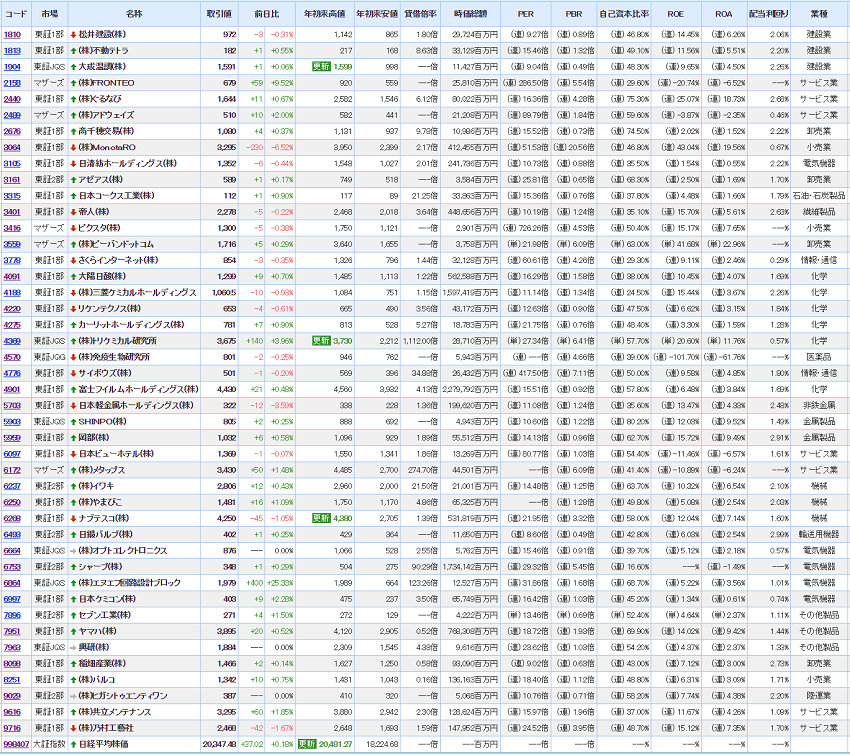The height and width of the screenshot is (755, 850).
Task: Open stock code link 1810
Action: coord(12,35)
